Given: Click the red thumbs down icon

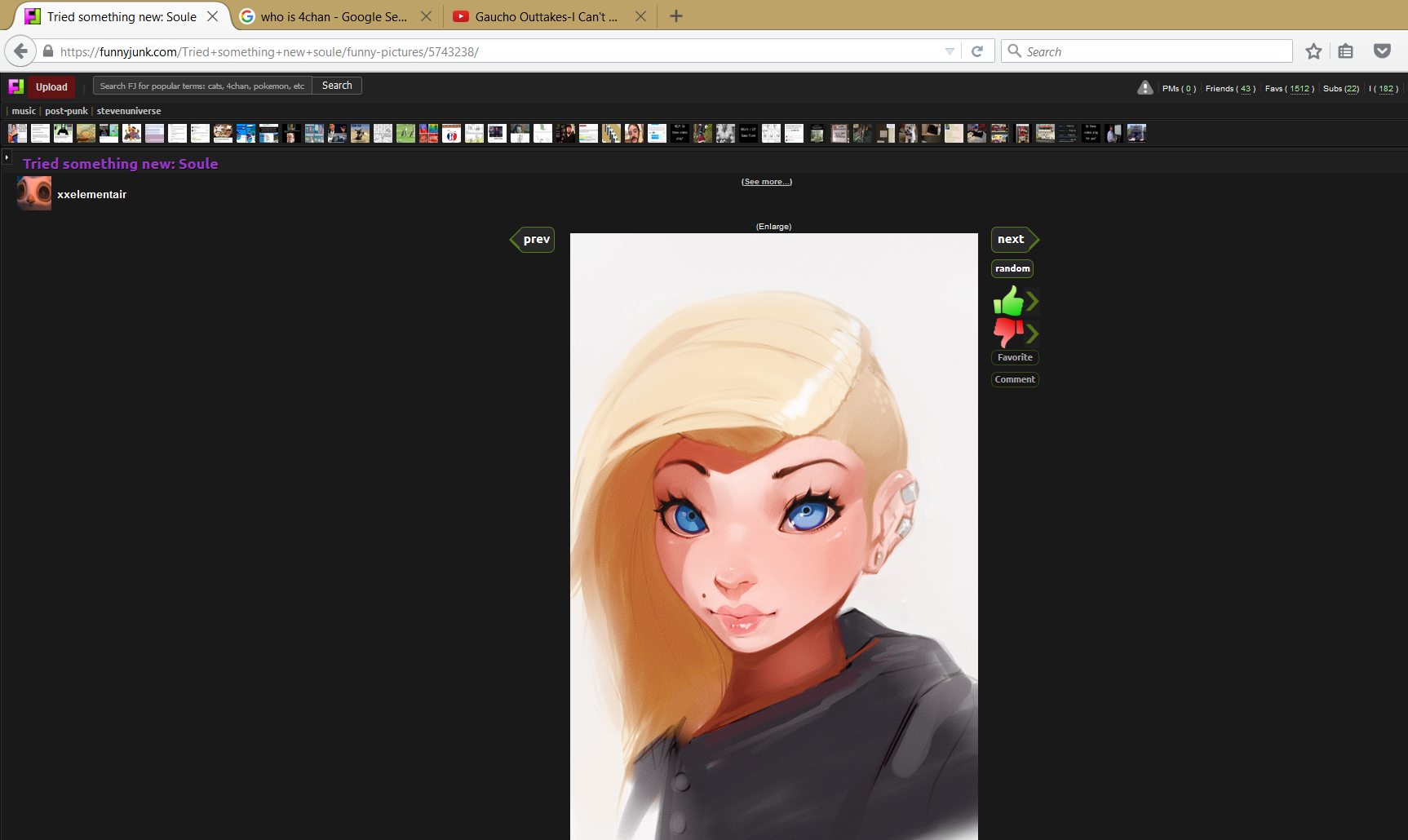Looking at the screenshot, I should click(x=1008, y=332).
